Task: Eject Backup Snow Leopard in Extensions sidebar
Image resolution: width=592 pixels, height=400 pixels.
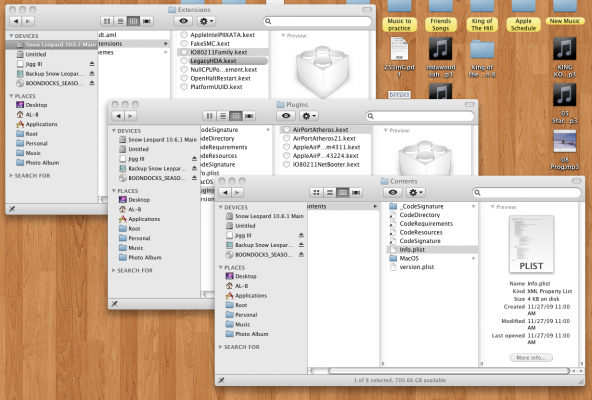Action: click(x=91, y=74)
